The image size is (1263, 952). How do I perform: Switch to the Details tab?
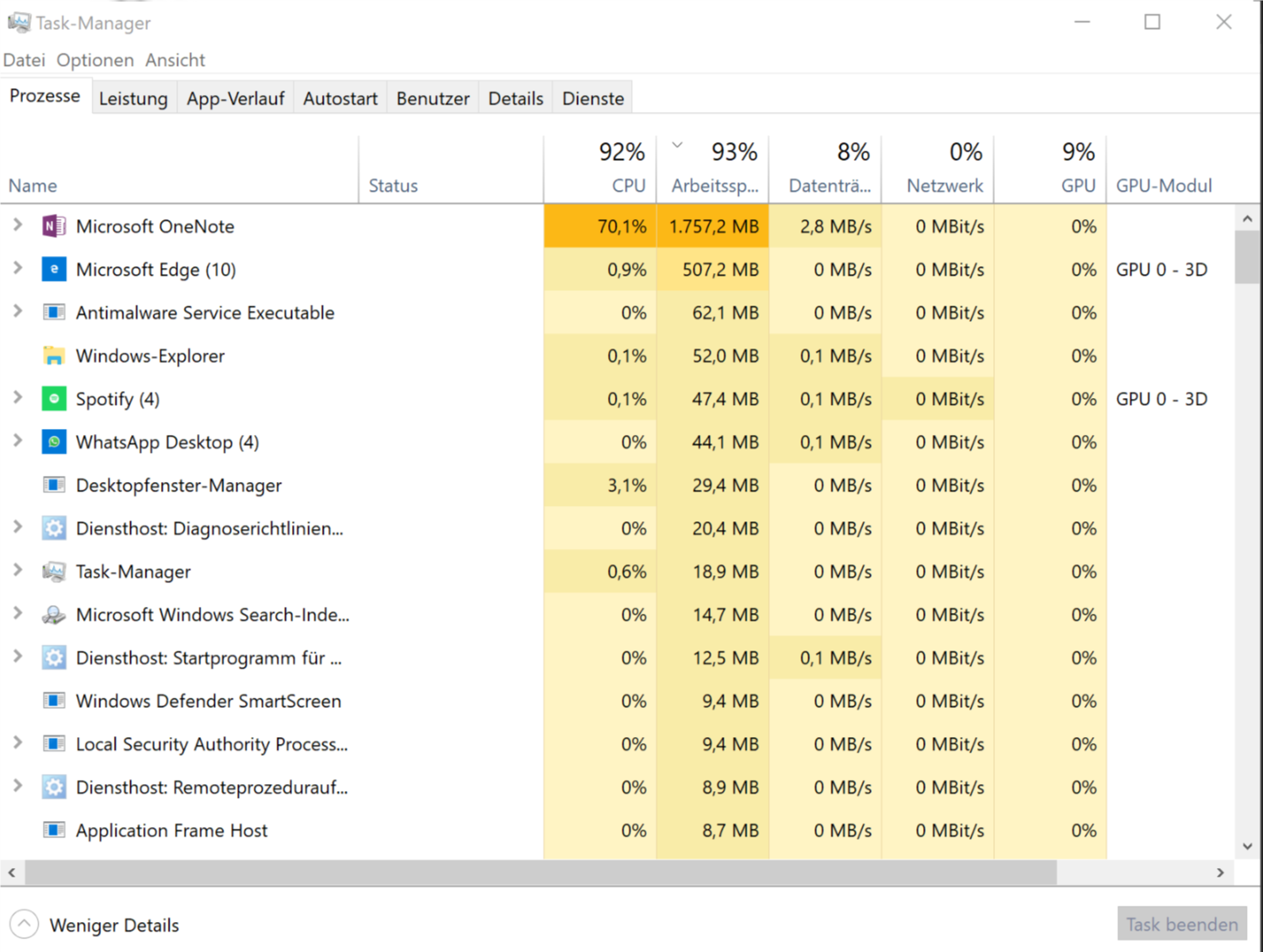[x=515, y=98]
